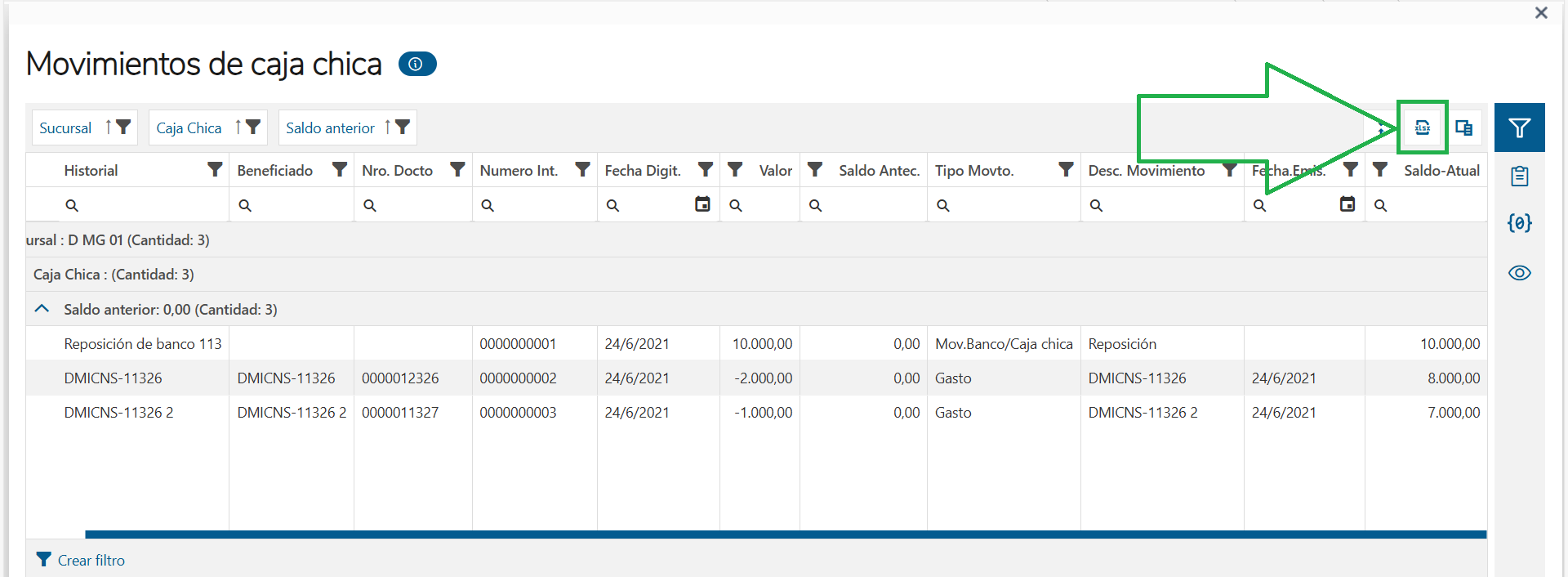
Task: Export the grid to xlsx
Action: [x=1422, y=127]
